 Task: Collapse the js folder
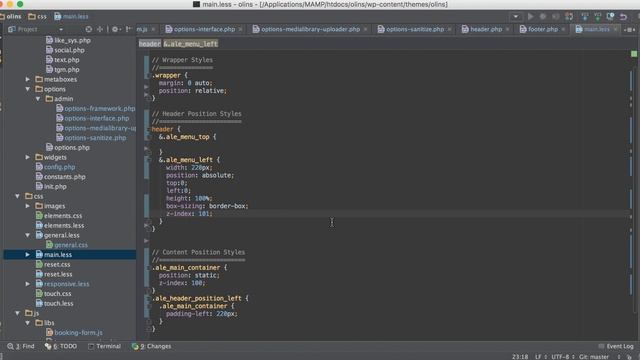point(18,313)
